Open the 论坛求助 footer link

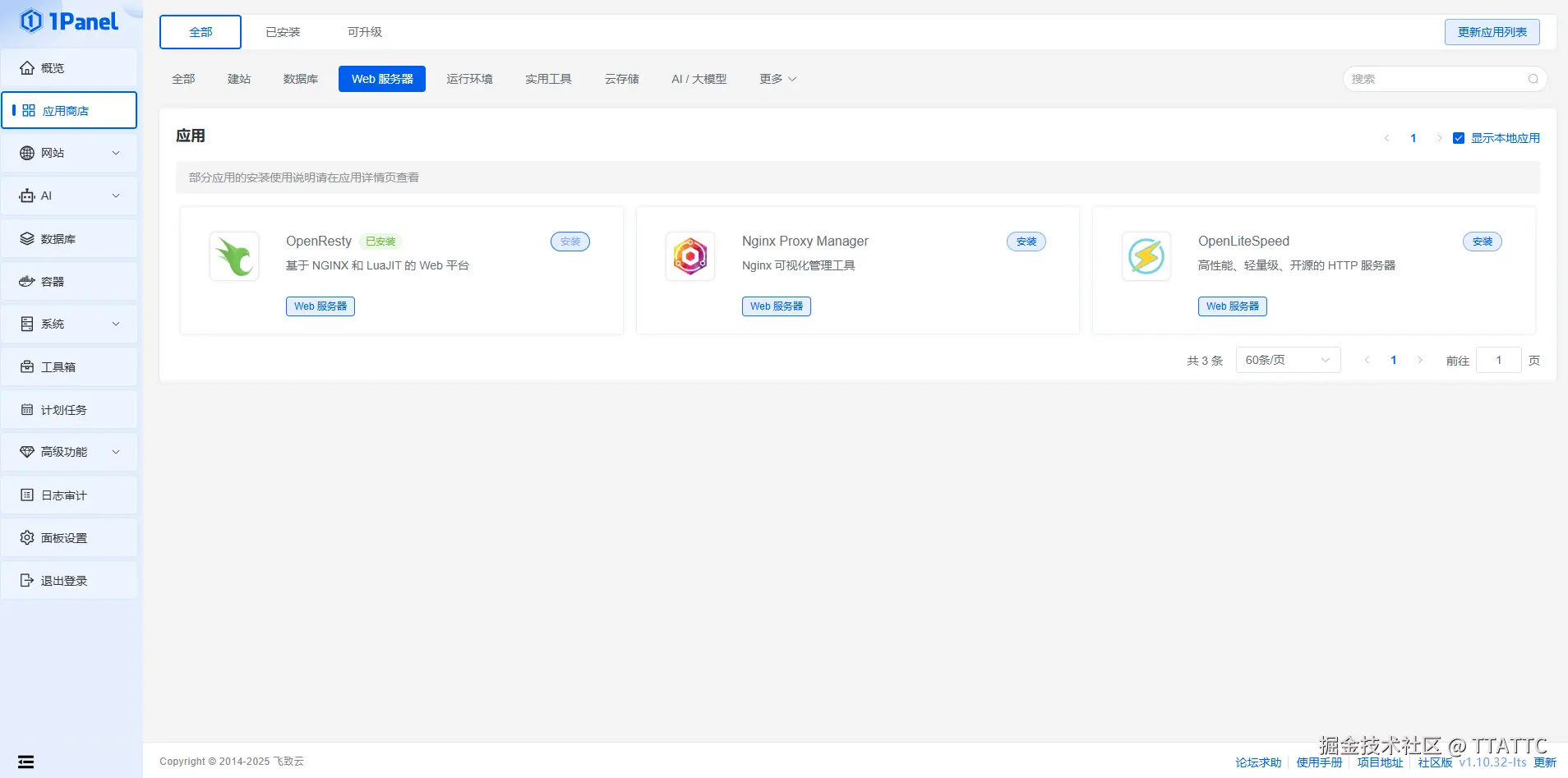[1258, 762]
